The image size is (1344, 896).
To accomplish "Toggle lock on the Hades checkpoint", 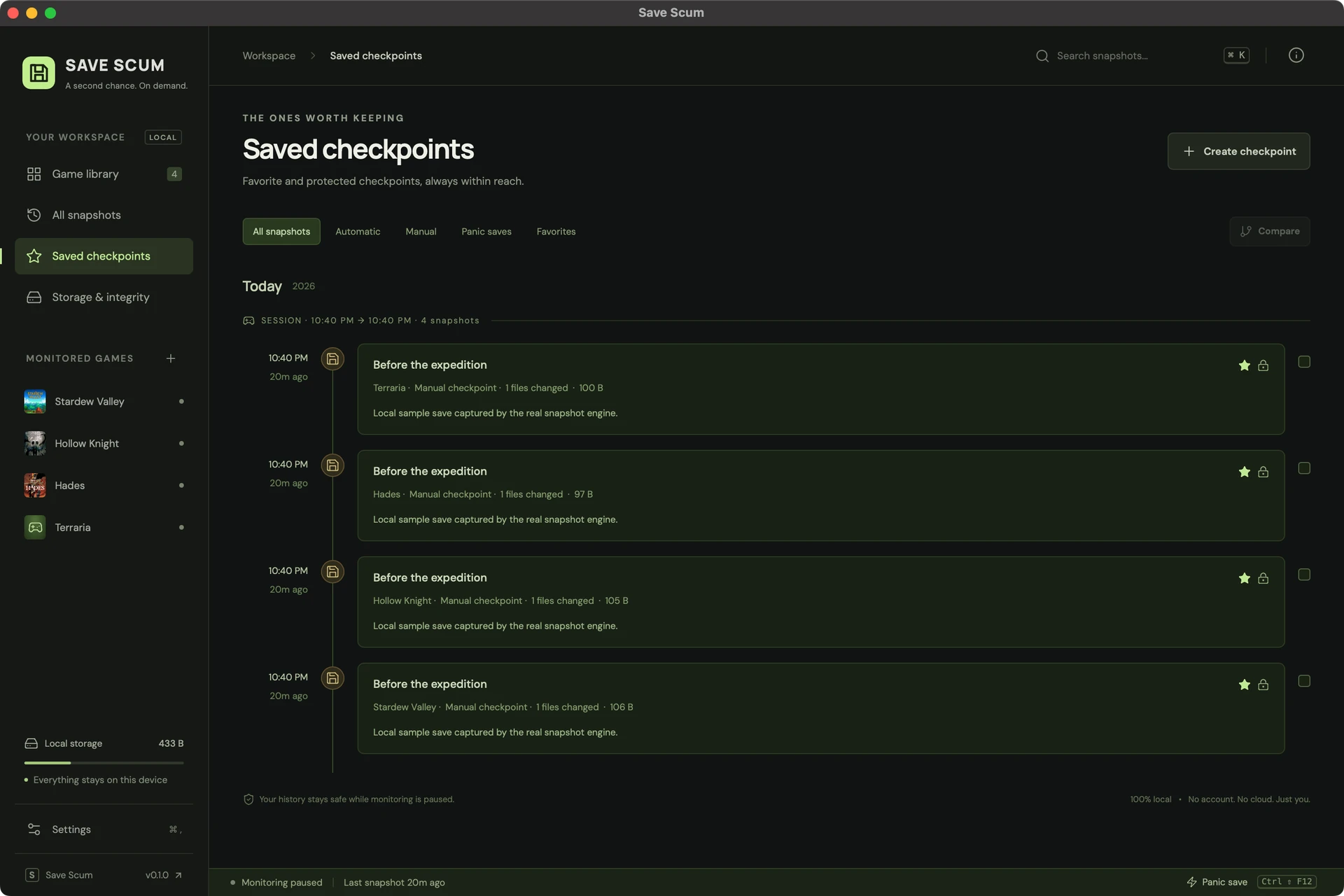I will tap(1263, 472).
